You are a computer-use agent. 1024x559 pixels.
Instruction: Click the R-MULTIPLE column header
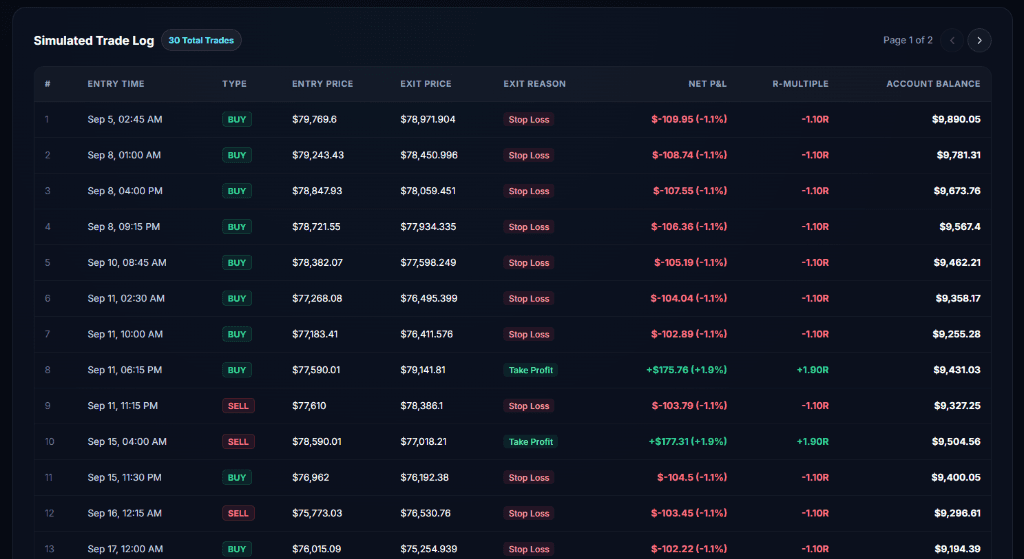click(800, 84)
